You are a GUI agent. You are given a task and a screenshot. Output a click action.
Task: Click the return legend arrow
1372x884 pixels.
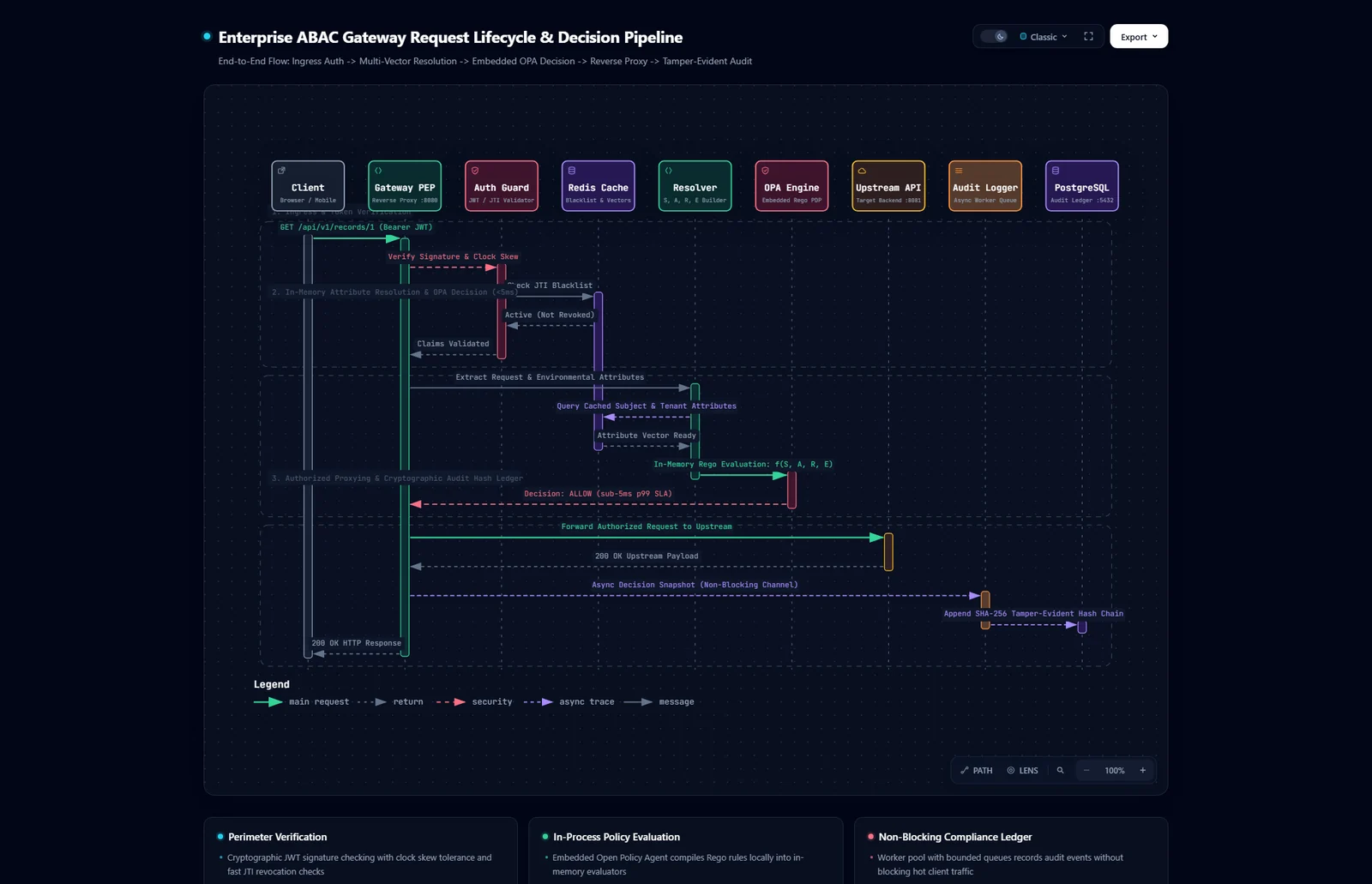pos(372,702)
